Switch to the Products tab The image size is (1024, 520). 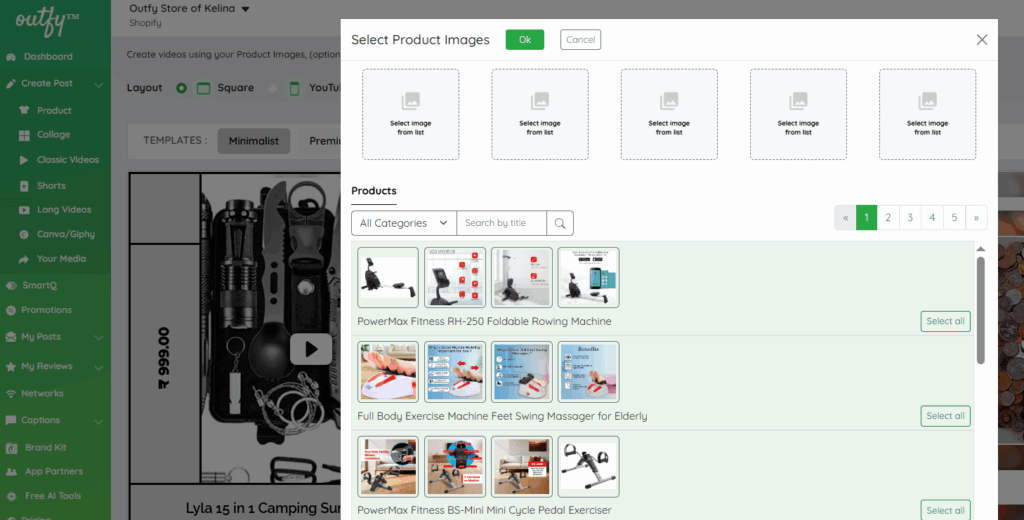click(373, 191)
